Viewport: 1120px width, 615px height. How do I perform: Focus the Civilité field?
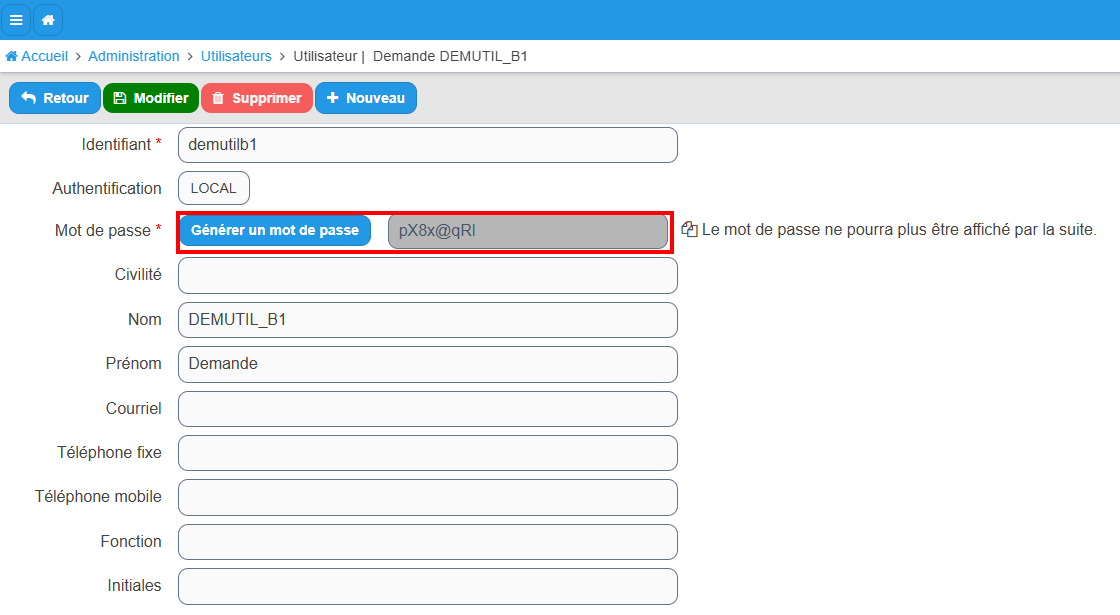tap(428, 276)
